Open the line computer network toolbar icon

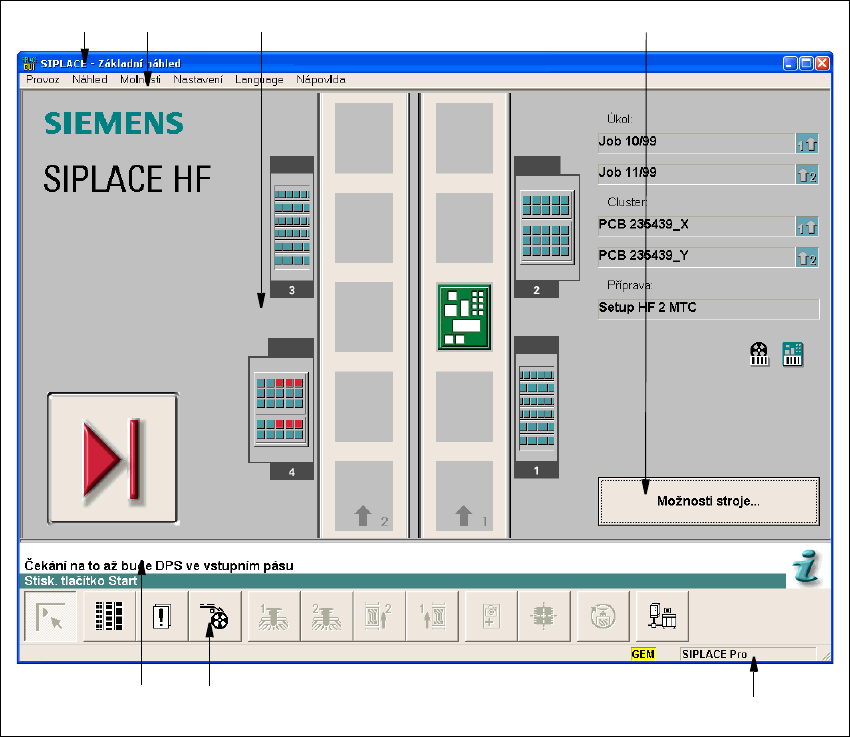tap(662, 616)
